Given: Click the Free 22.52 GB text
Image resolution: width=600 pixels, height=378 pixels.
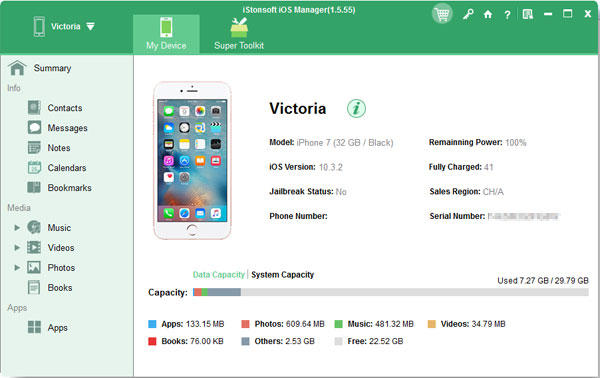Looking at the screenshot, I should point(375,341).
